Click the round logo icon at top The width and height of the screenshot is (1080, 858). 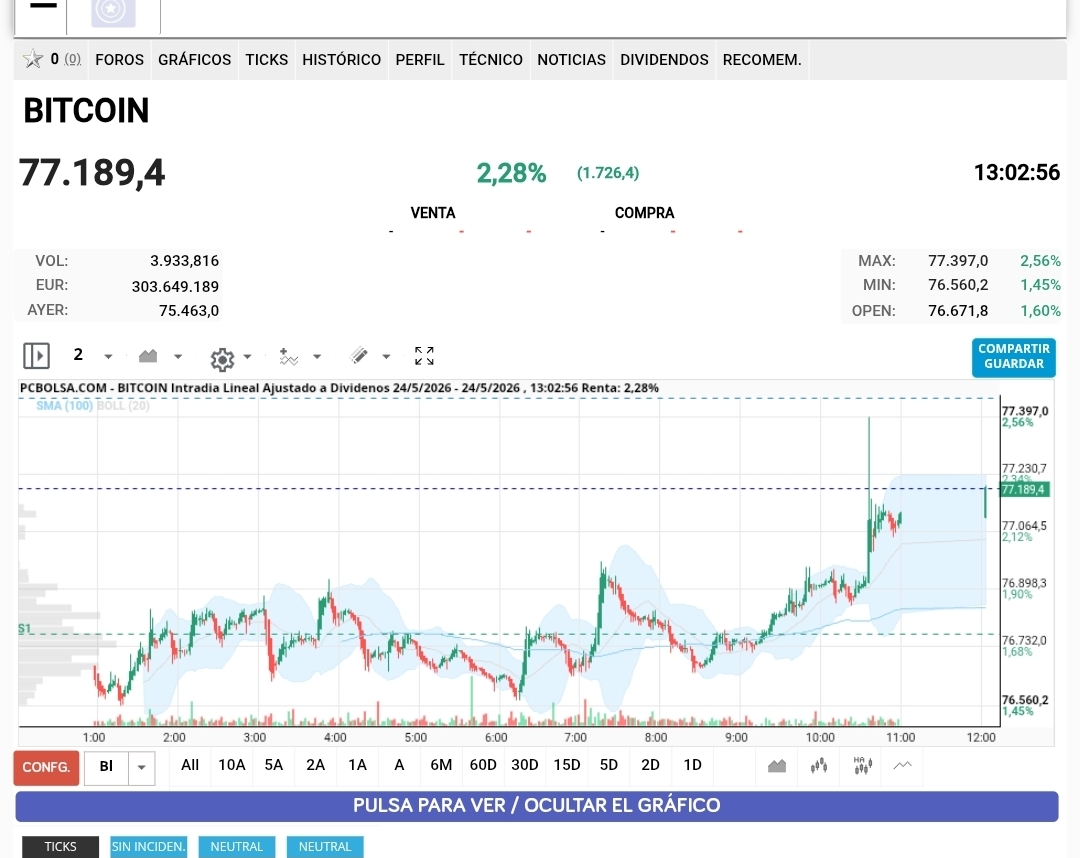[113, 12]
